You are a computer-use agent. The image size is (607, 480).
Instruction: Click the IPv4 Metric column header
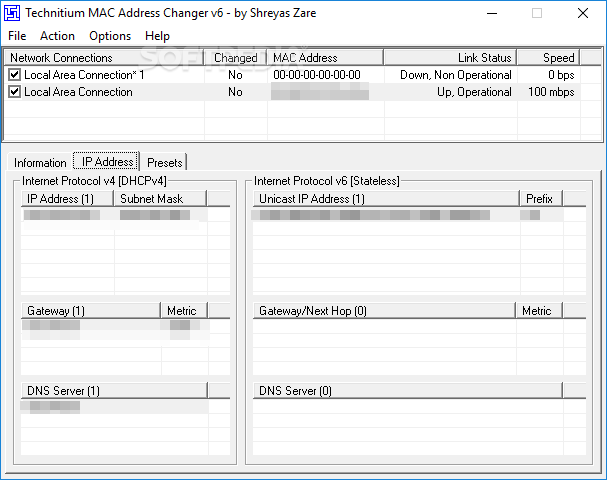[x=184, y=310]
